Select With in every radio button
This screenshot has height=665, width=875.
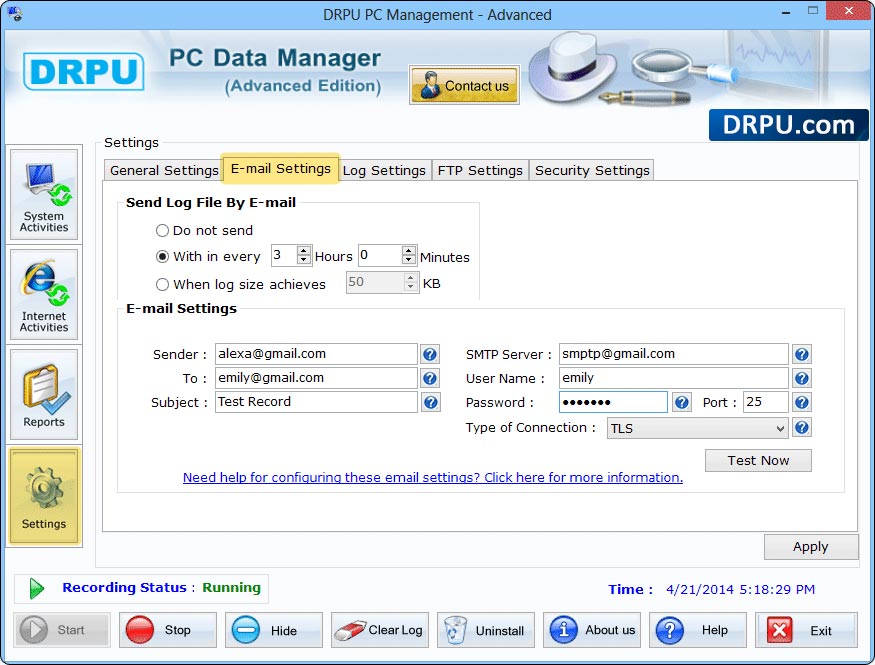coord(162,257)
